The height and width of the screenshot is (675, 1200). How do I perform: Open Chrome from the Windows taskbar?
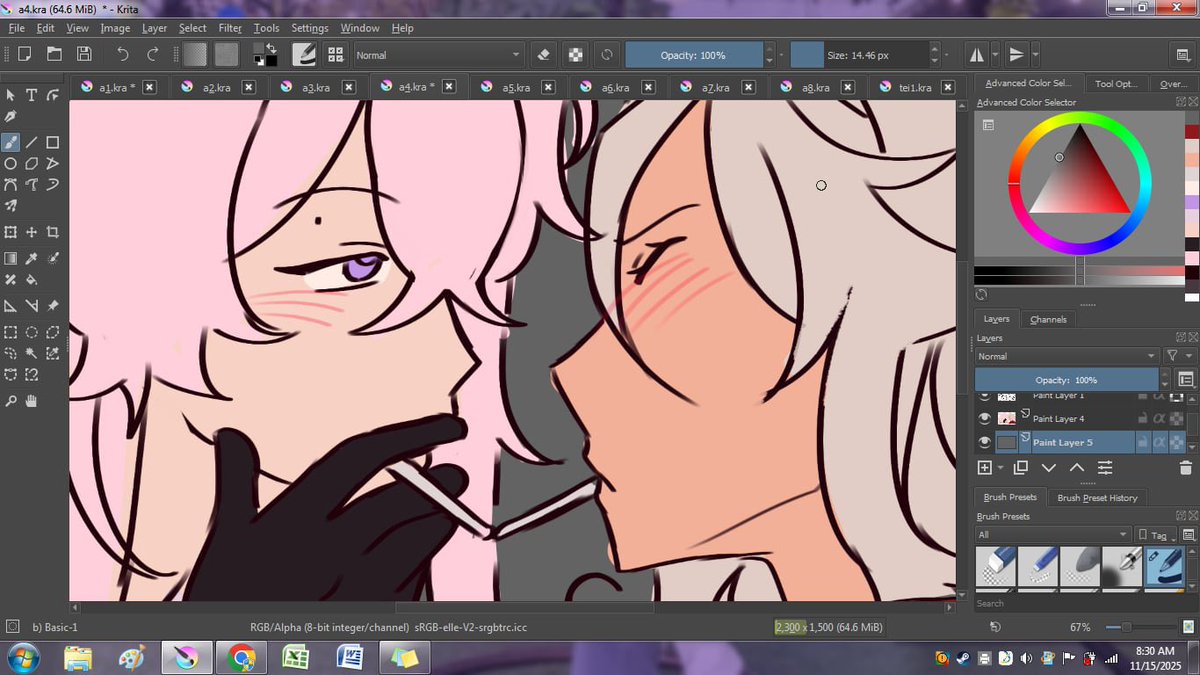tap(240, 658)
